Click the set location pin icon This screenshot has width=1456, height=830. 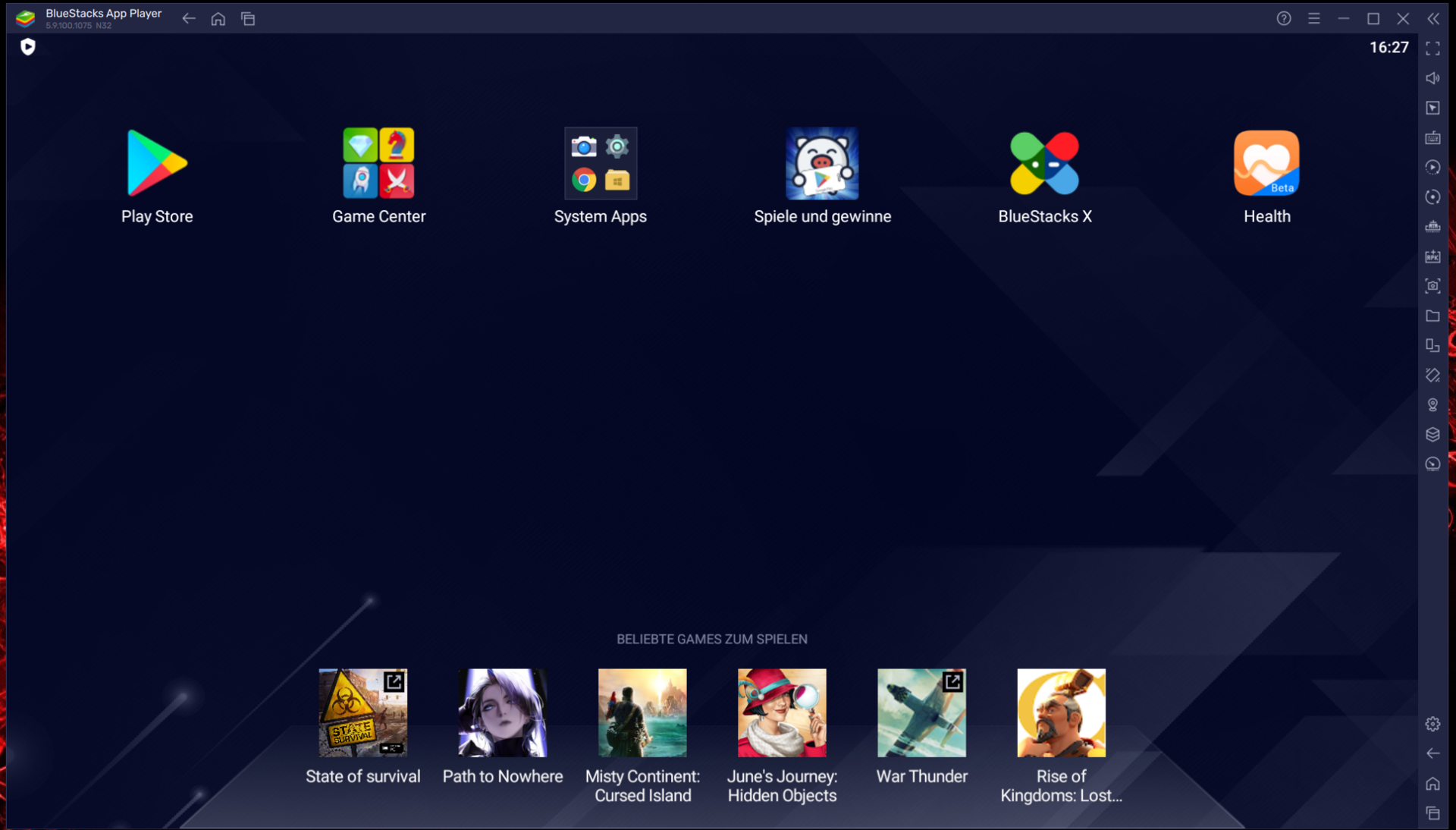click(x=1432, y=404)
